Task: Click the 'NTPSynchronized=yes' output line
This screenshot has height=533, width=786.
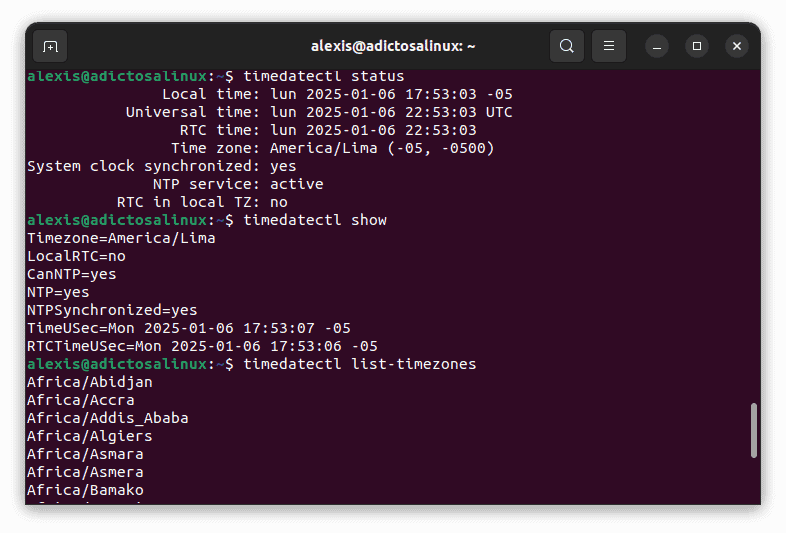Action: coord(112,310)
